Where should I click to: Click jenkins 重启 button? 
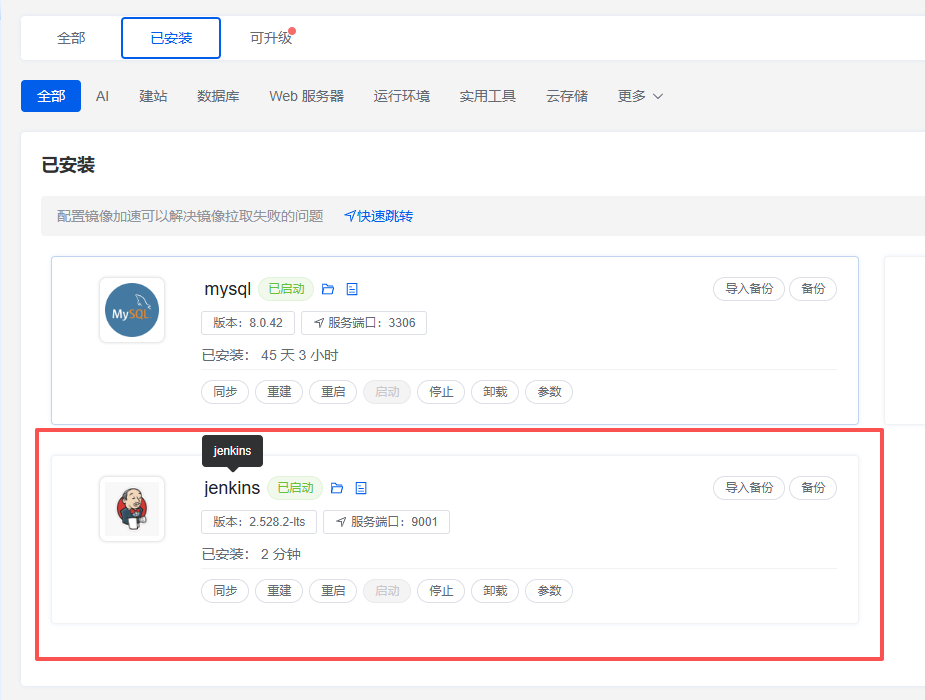click(333, 591)
